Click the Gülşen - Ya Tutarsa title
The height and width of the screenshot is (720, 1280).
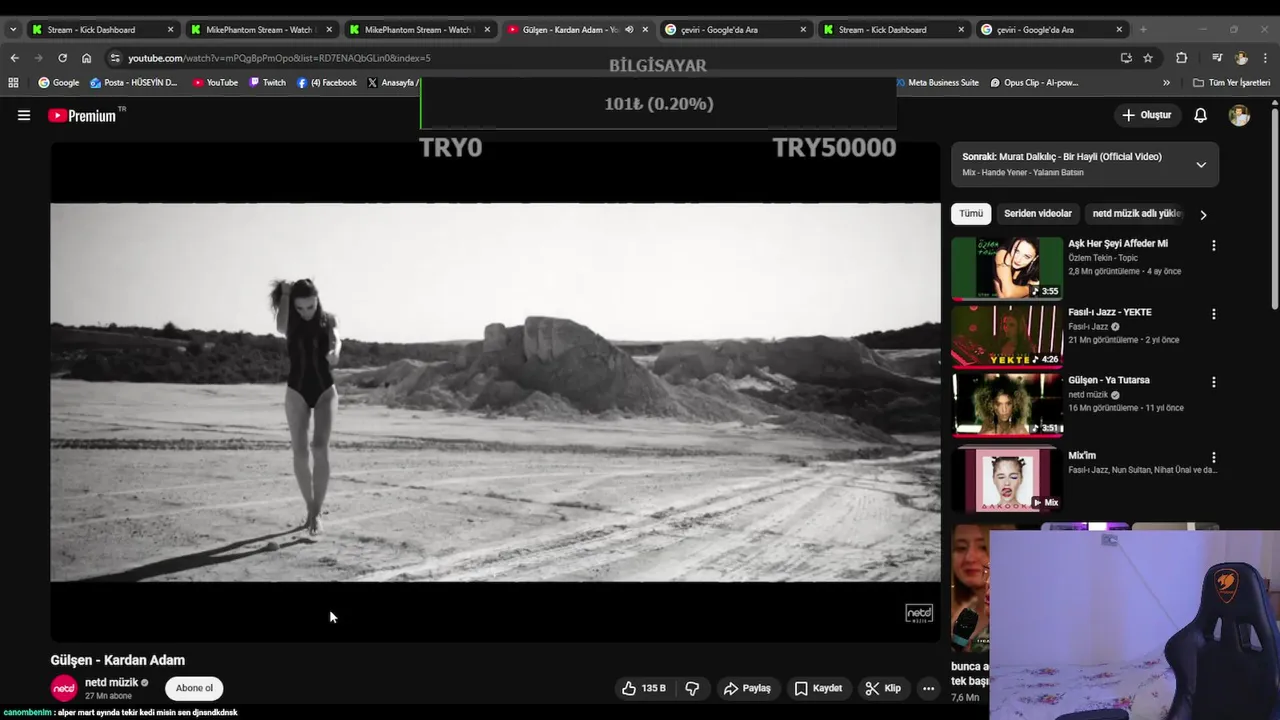tap(1109, 380)
